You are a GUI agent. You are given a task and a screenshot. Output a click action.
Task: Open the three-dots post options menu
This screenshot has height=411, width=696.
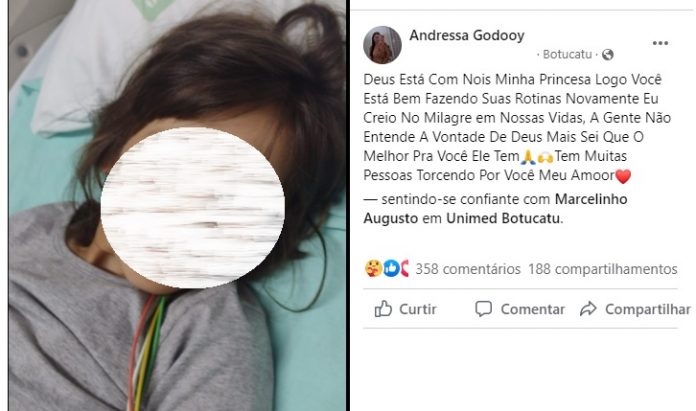pos(660,43)
